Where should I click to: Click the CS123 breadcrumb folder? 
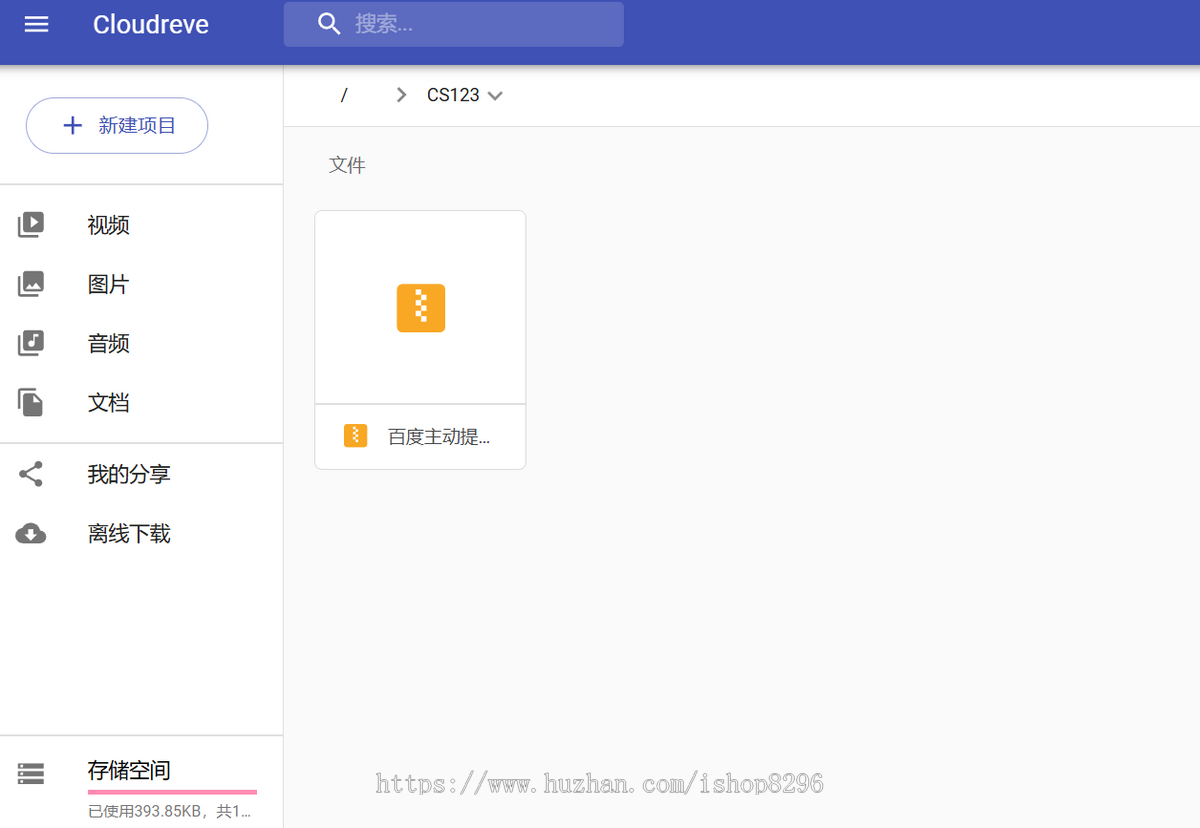pos(453,95)
